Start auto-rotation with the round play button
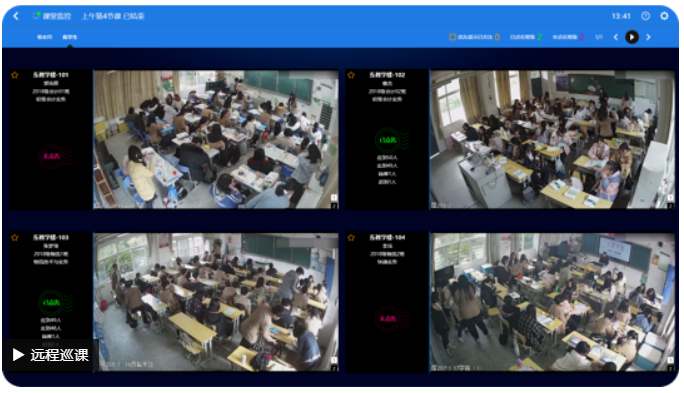This screenshot has height=393, width=684. (632, 37)
